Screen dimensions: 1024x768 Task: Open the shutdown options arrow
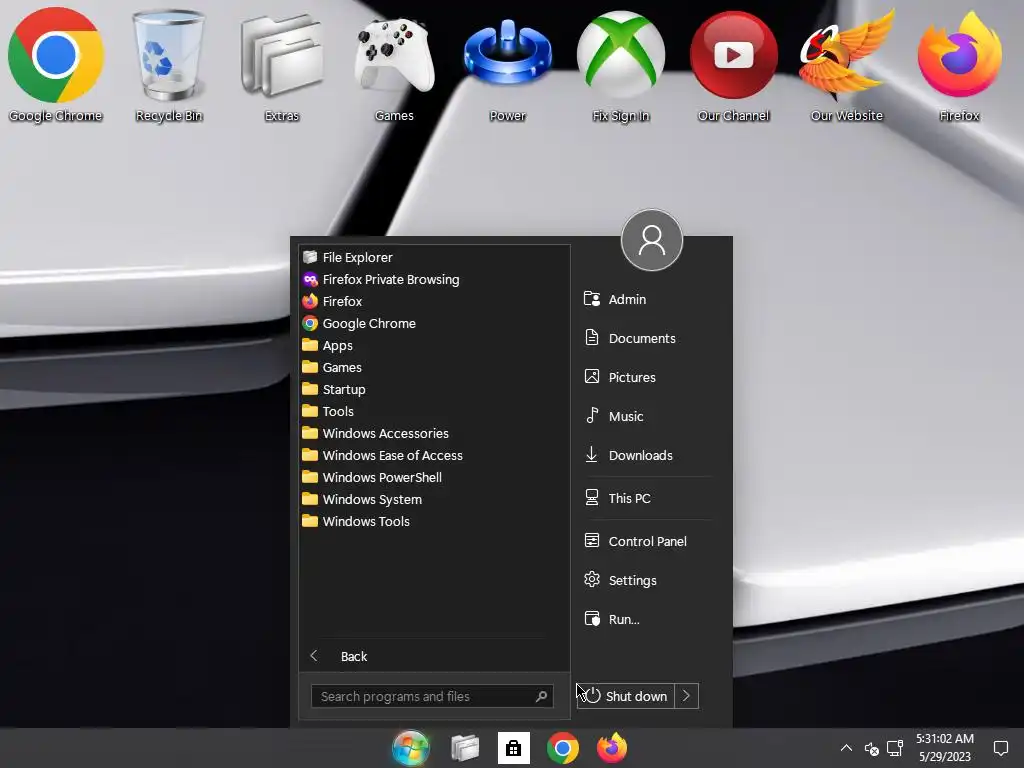pos(686,696)
